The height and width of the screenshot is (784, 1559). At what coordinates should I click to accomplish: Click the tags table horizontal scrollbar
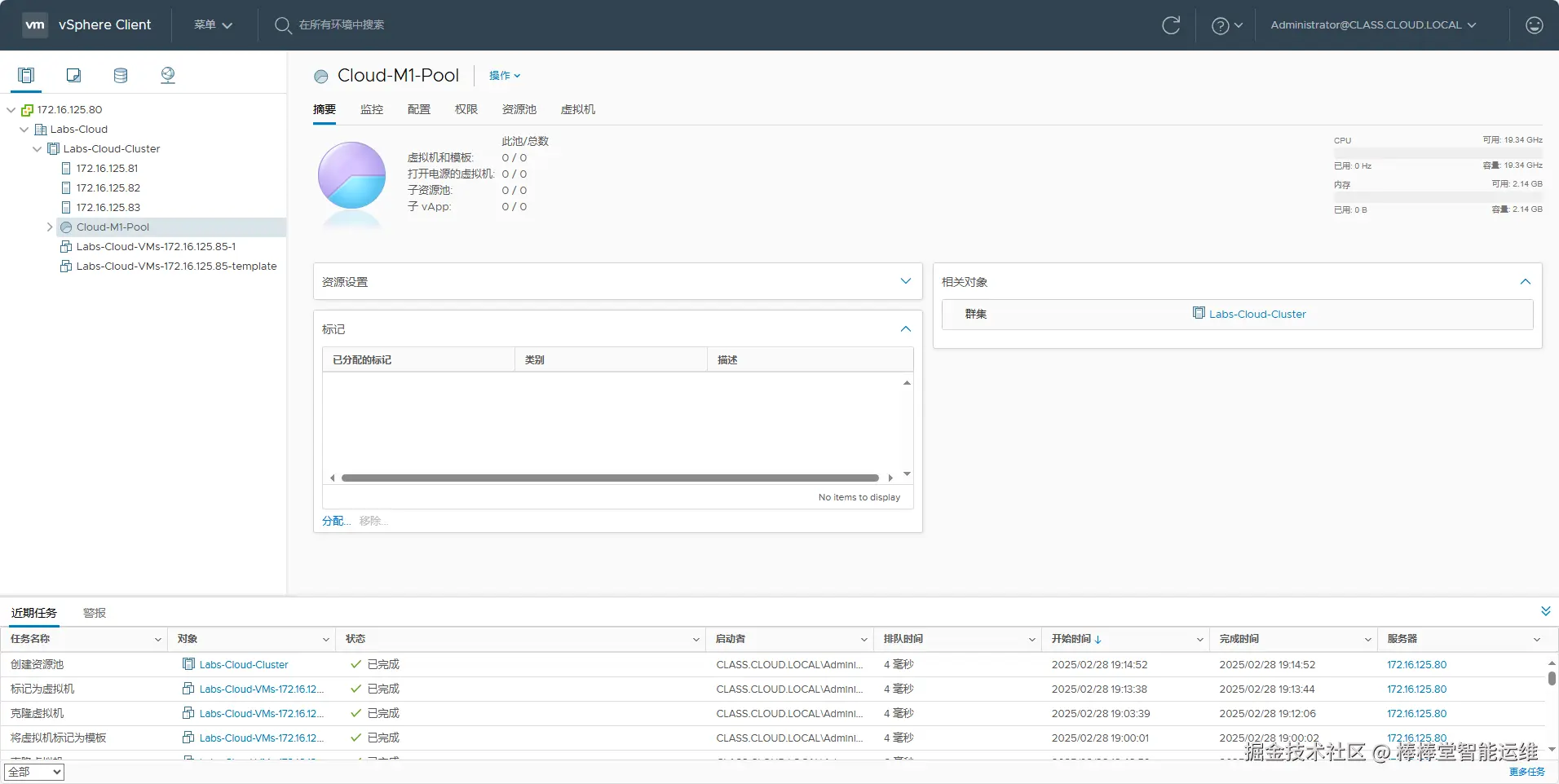(x=610, y=478)
